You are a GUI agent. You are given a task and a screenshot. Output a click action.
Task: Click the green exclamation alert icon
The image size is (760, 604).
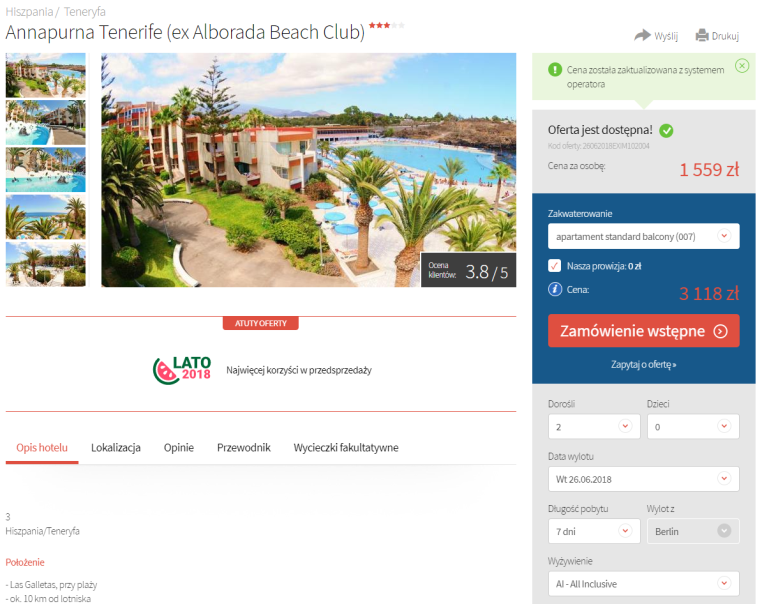tap(554, 70)
